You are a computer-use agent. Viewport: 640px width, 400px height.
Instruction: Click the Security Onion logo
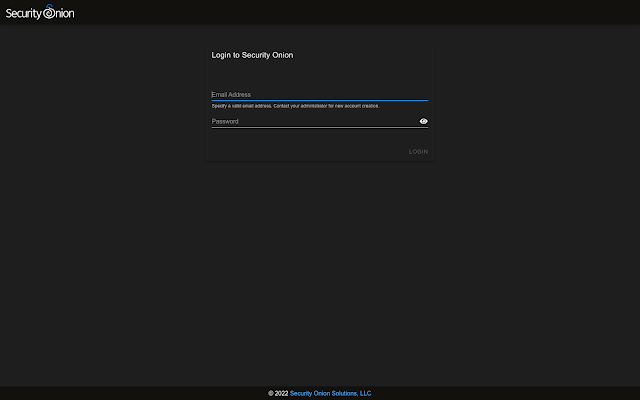[x=40, y=12]
